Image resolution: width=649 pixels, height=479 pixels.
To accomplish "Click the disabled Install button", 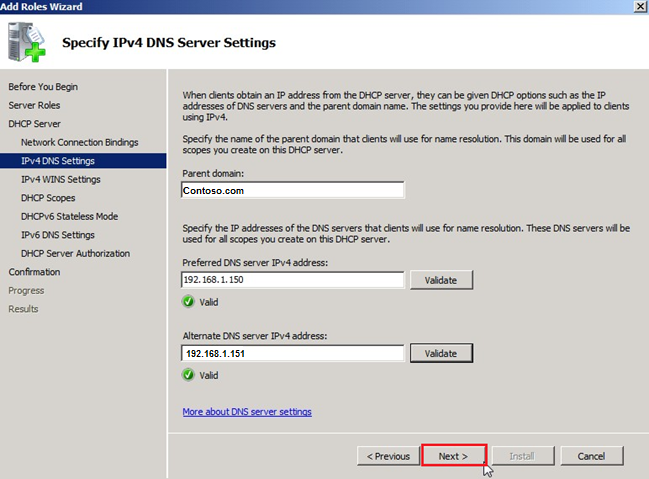I will 523,456.
